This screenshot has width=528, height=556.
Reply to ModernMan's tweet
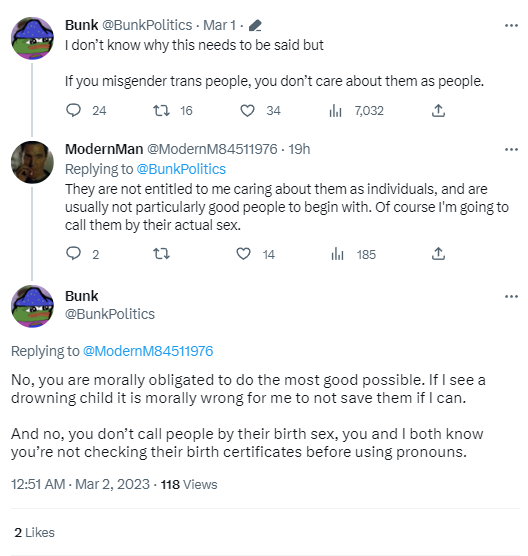click(73, 254)
